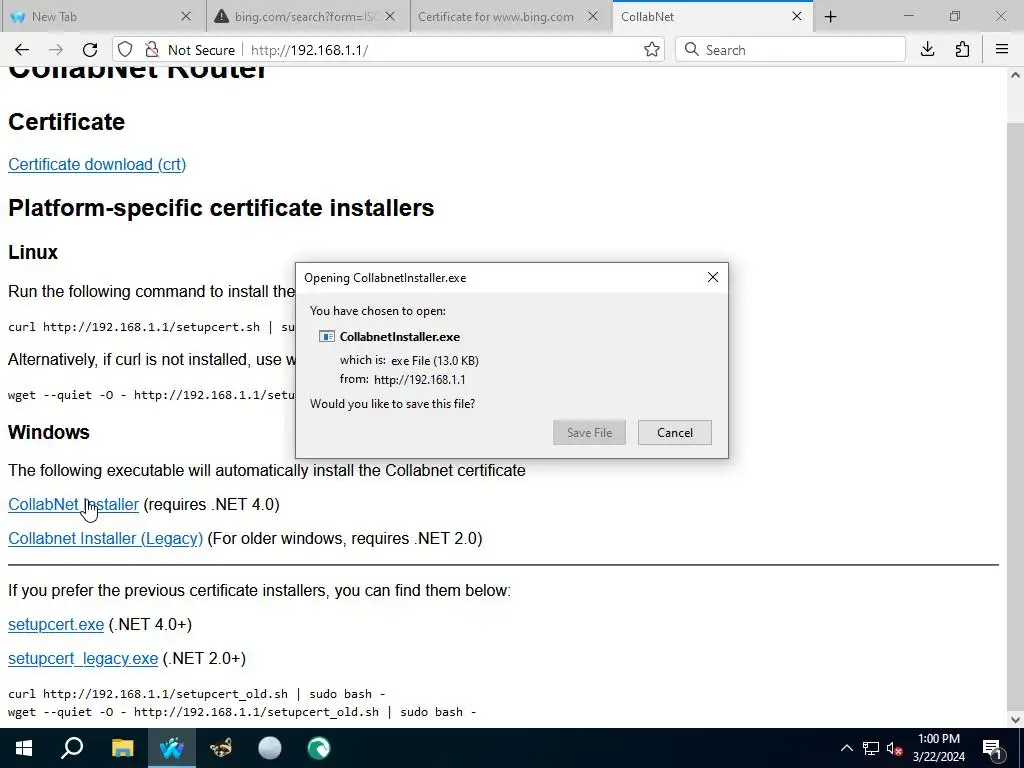Open Certificate download (crt) link
This screenshot has height=768, width=1024.
[97, 165]
